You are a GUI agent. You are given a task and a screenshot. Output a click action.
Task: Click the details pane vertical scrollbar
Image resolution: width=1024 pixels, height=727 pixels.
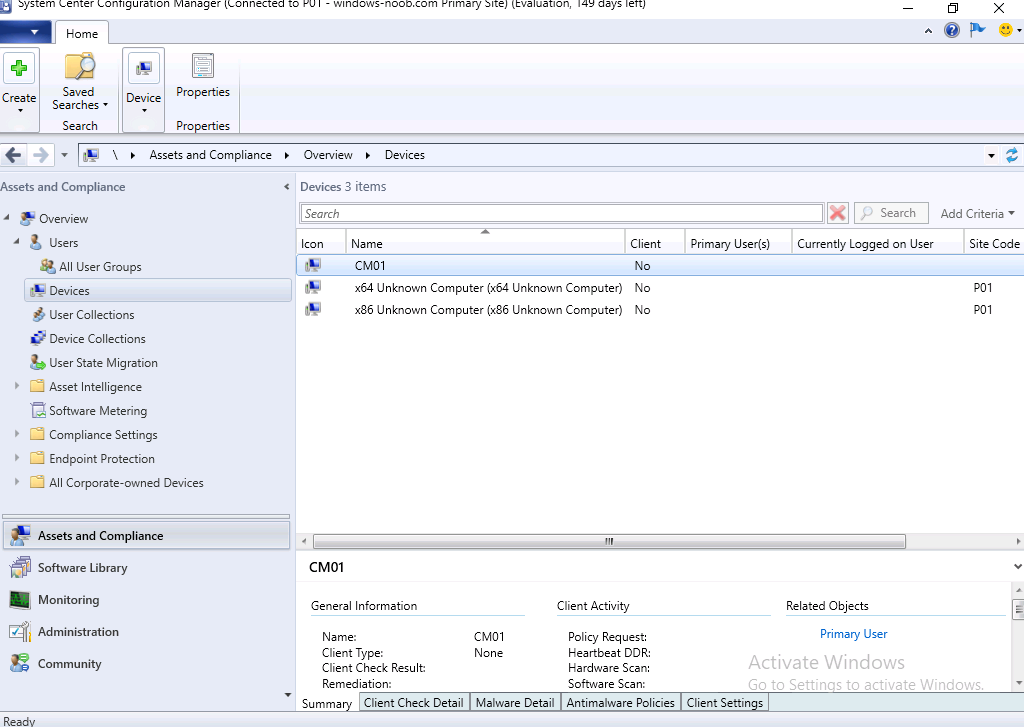click(1017, 609)
